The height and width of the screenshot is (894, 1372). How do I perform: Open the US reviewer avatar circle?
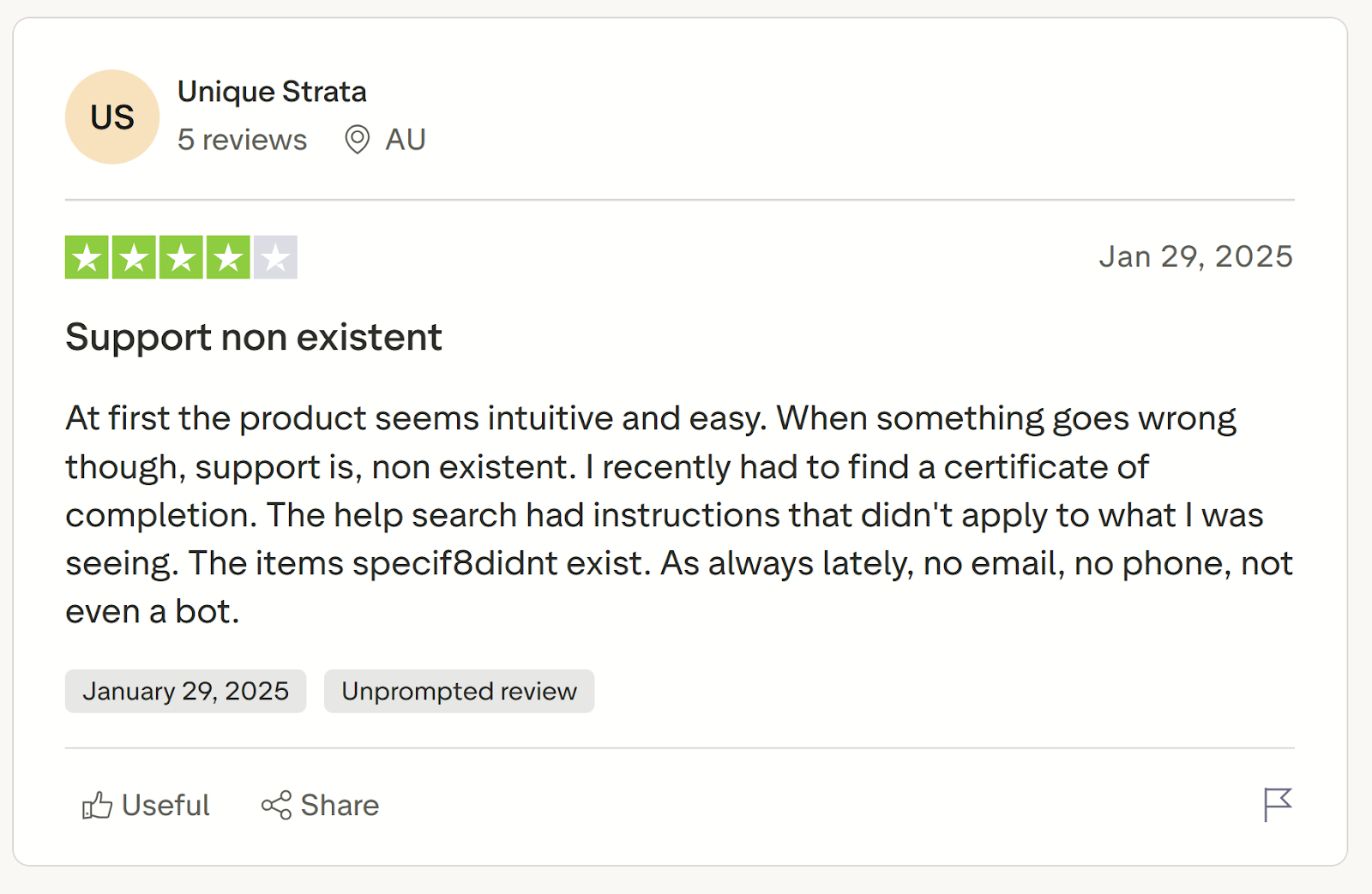(112, 117)
